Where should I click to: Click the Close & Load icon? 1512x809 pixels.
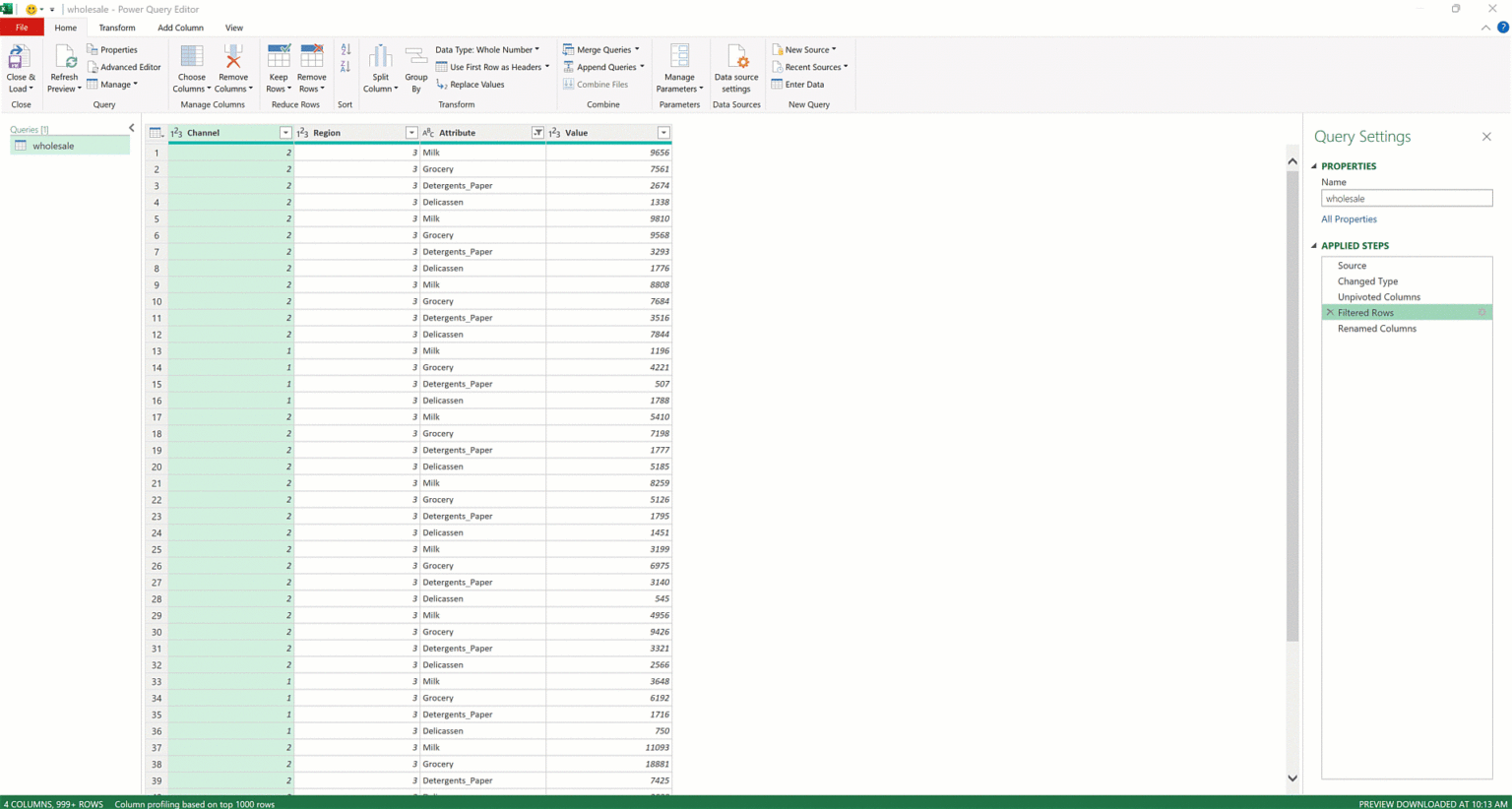click(x=20, y=59)
